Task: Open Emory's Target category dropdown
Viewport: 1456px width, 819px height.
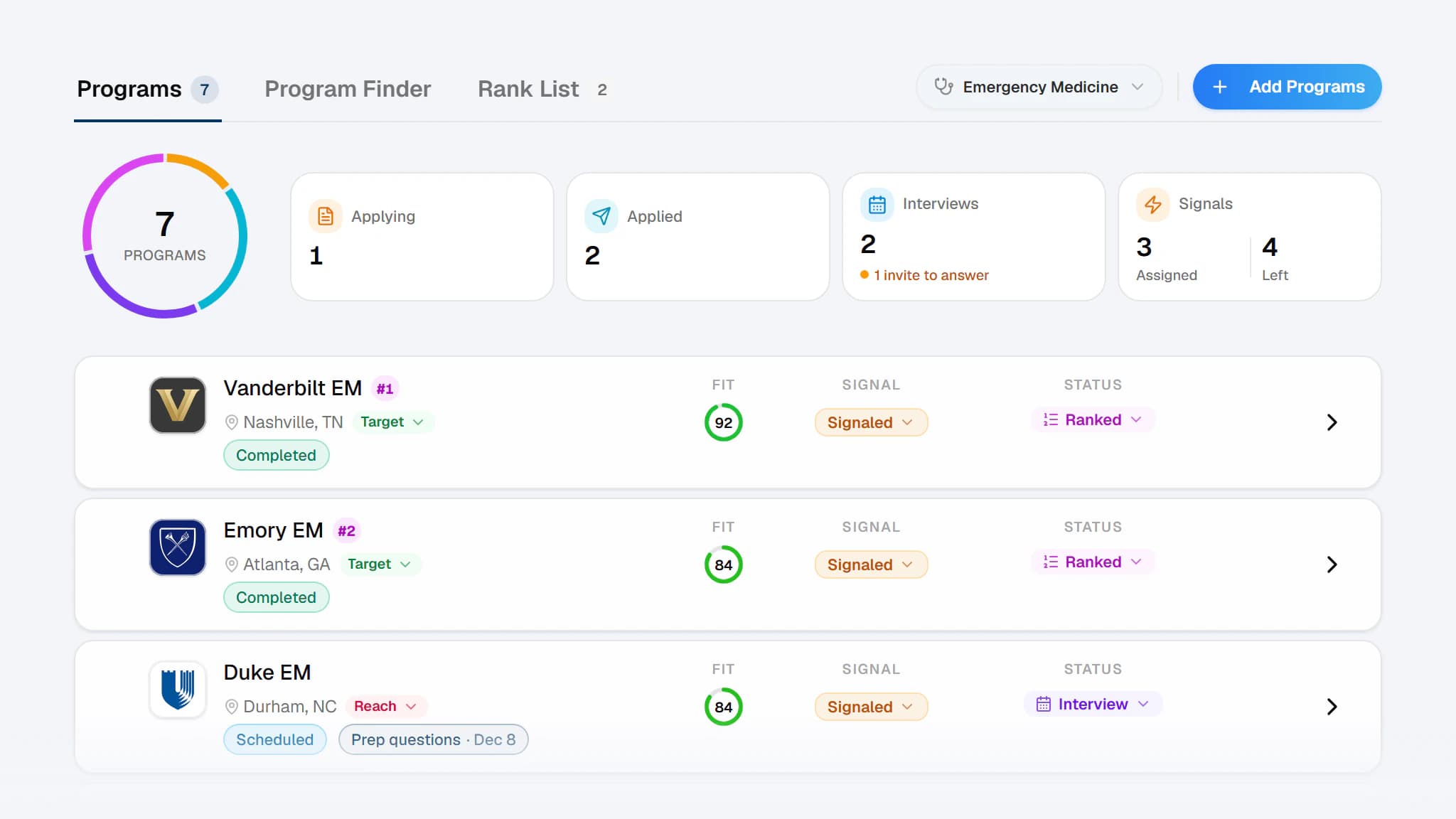Action: [x=380, y=564]
